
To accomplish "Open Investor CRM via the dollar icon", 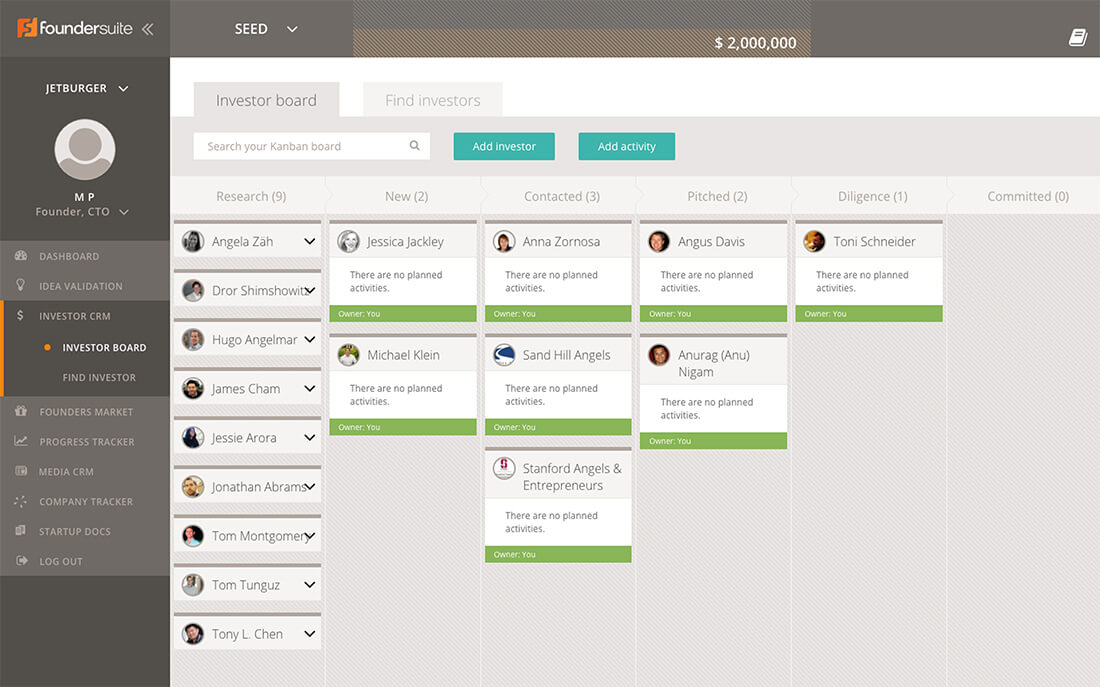I will coord(20,316).
